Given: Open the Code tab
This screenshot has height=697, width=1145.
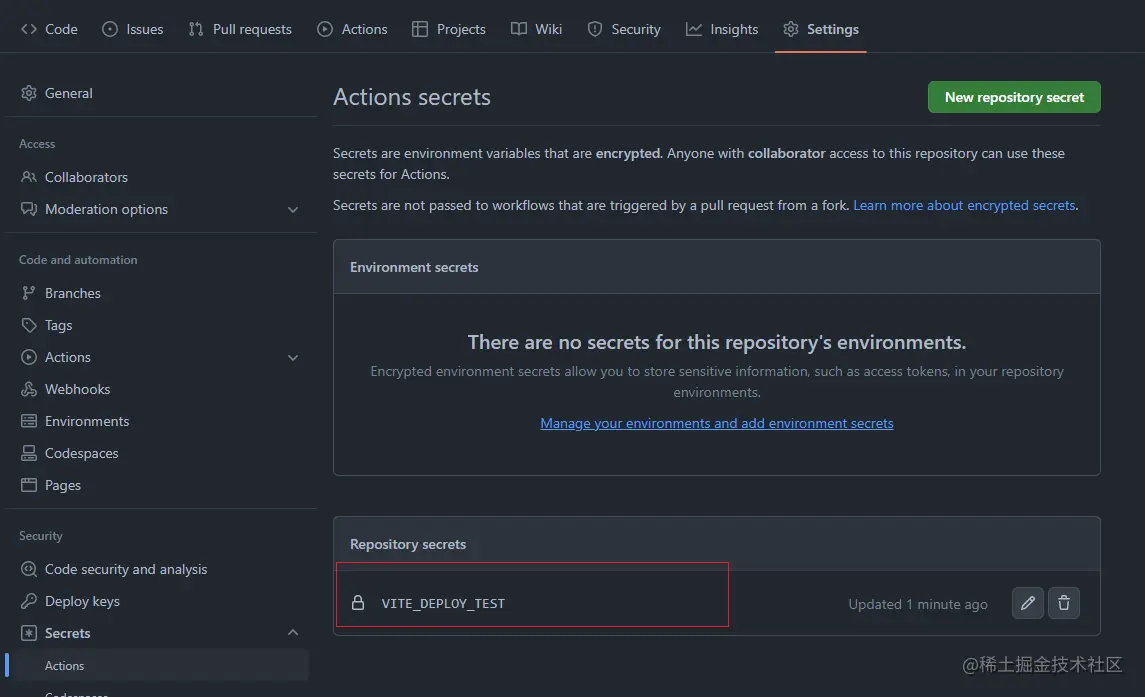Looking at the screenshot, I should (x=49, y=29).
